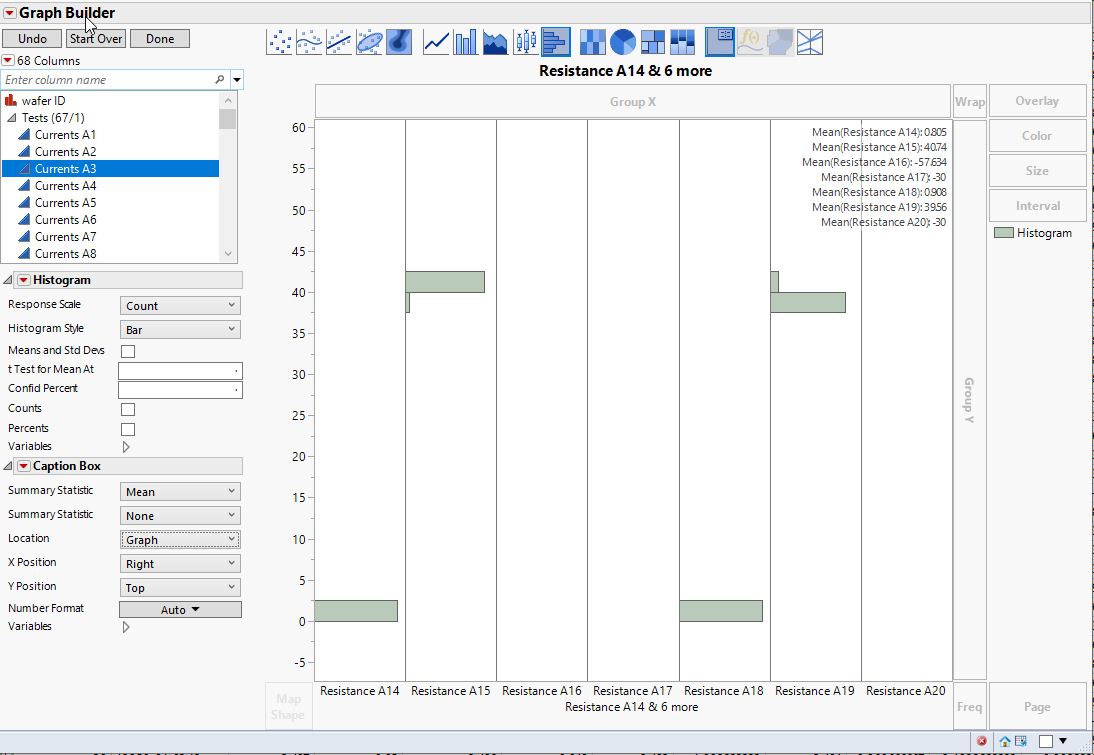Activate the Contour element icon
This screenshot has width=1094, height=755.
tap(399, 41)
